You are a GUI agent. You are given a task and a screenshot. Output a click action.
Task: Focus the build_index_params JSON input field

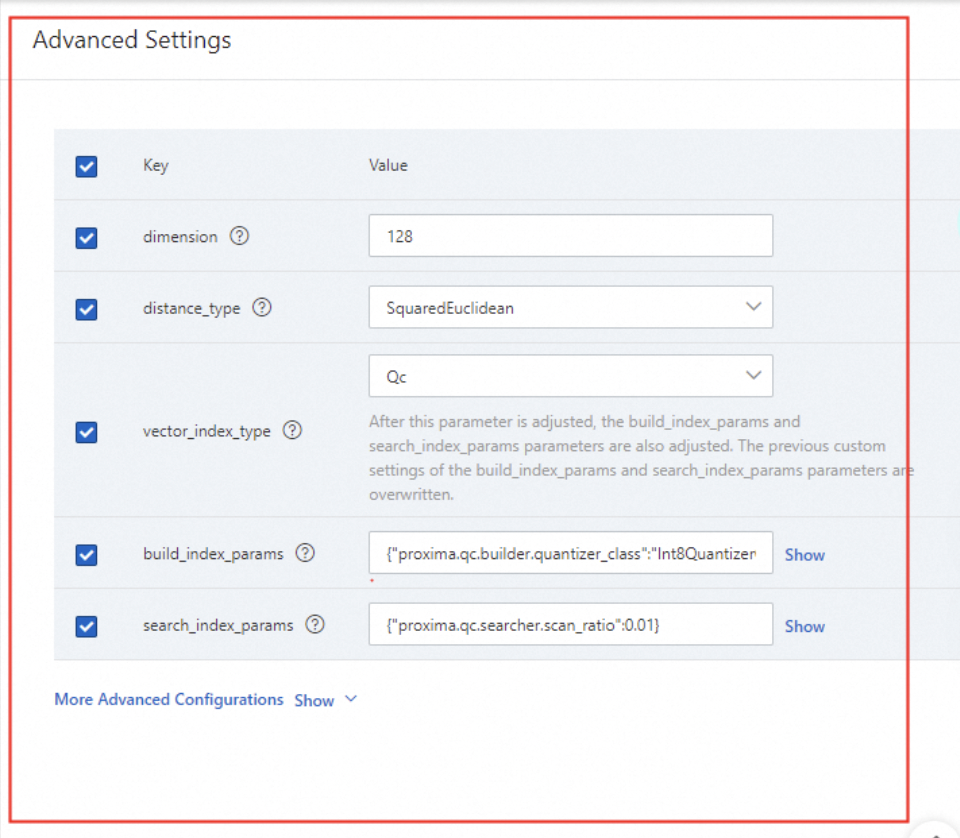[570, 553]
